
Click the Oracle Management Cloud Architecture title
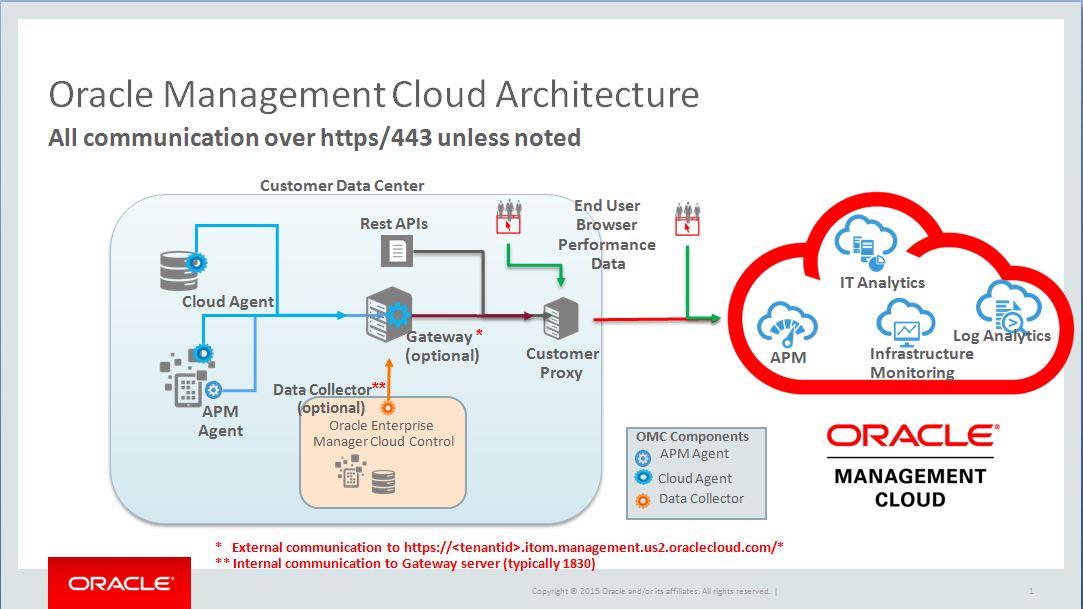coord(374,94)
